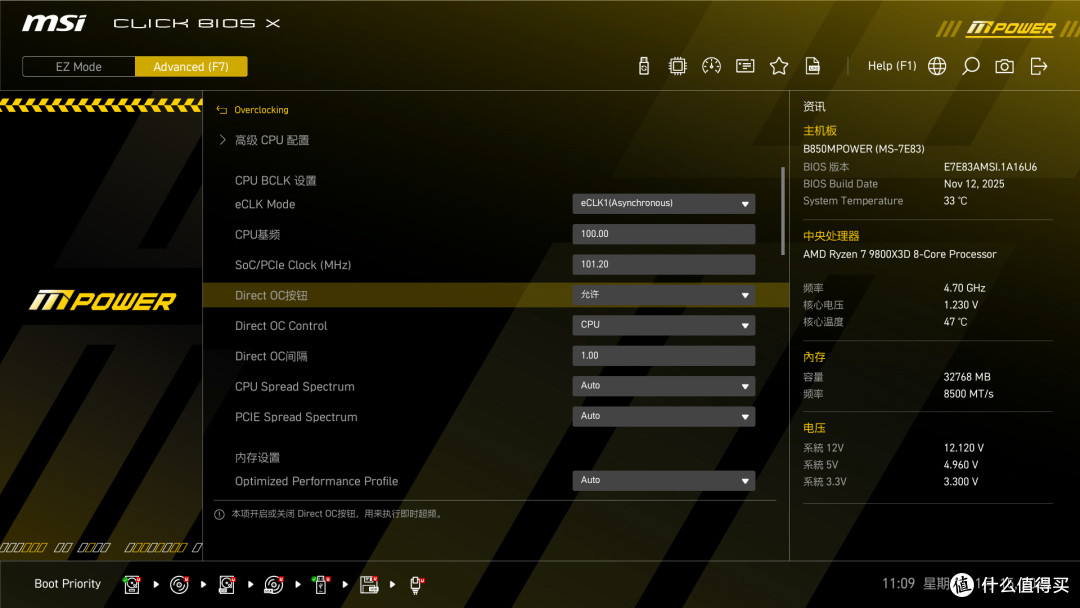This screenshot has height=608, width=1080.
Task: Click the Direct OC间隔 field 1.00
Action: click(663, 356)
